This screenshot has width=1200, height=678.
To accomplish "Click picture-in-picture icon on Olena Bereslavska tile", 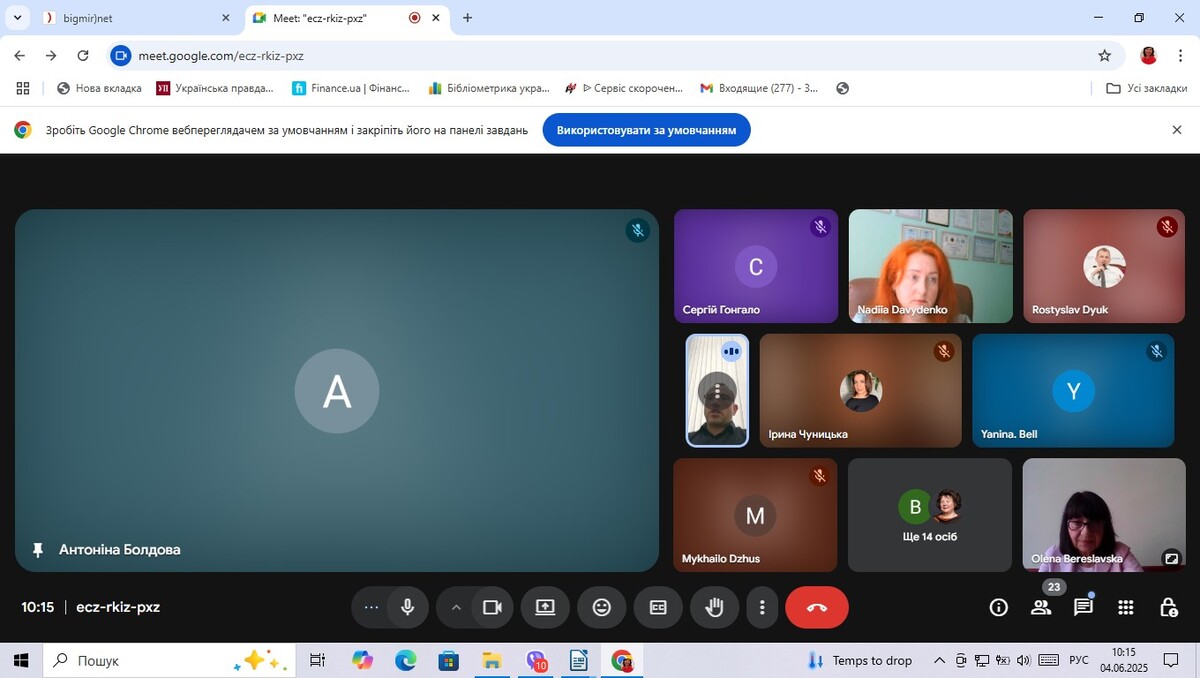I will coord(1171,558).
